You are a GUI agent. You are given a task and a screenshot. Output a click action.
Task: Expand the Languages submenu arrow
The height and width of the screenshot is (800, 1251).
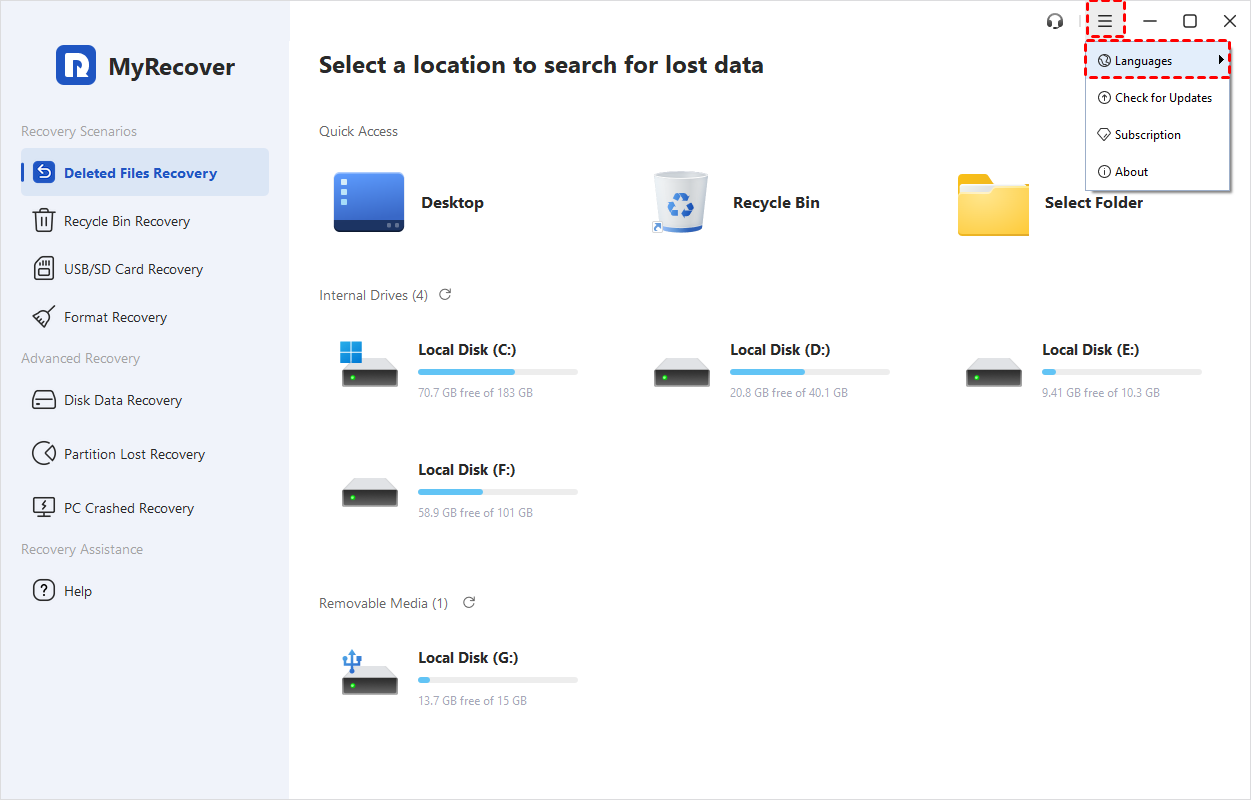(x=1221, y=61)
